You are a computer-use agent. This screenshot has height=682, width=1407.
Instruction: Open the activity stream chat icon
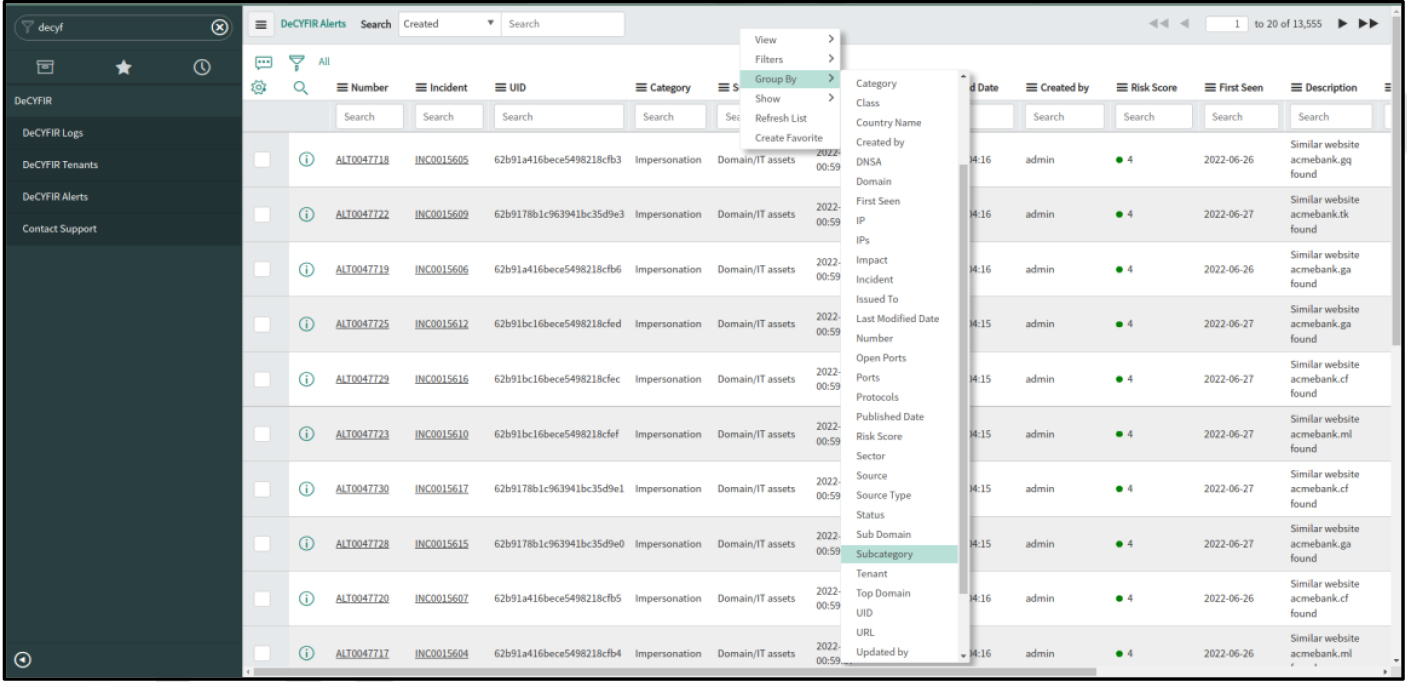(263, 62)
